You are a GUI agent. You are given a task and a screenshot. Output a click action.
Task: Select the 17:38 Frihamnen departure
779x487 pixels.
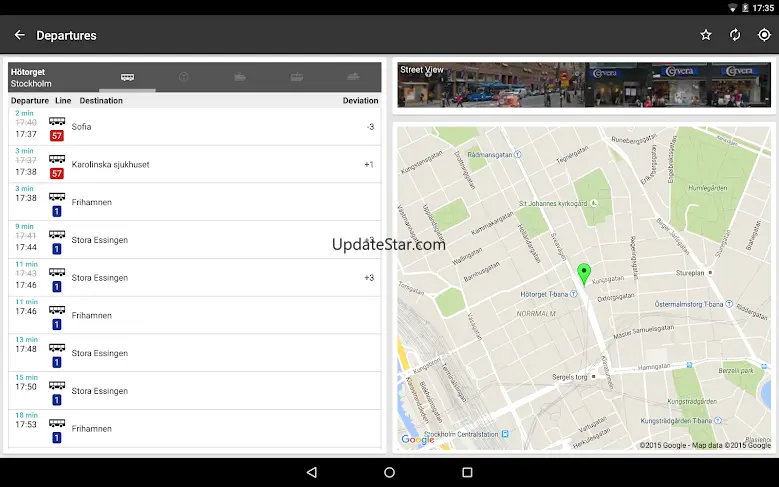pyautogui.click(x=195, y=202)
